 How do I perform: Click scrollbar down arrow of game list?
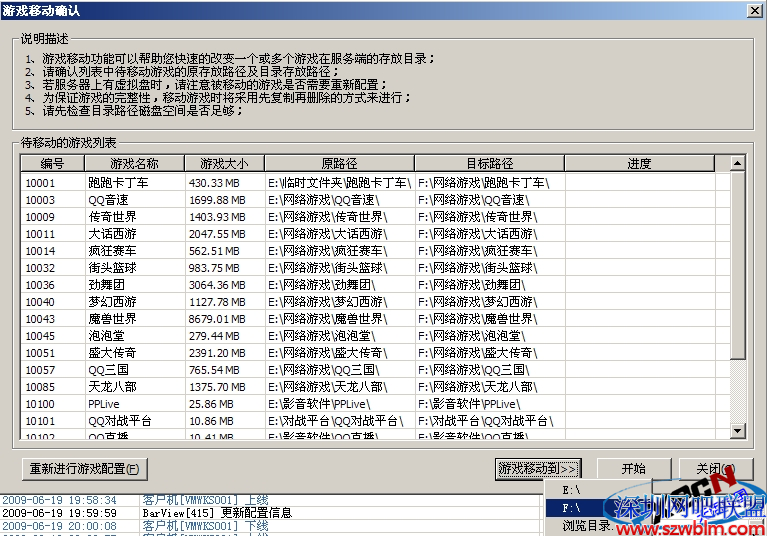point(738,430)
